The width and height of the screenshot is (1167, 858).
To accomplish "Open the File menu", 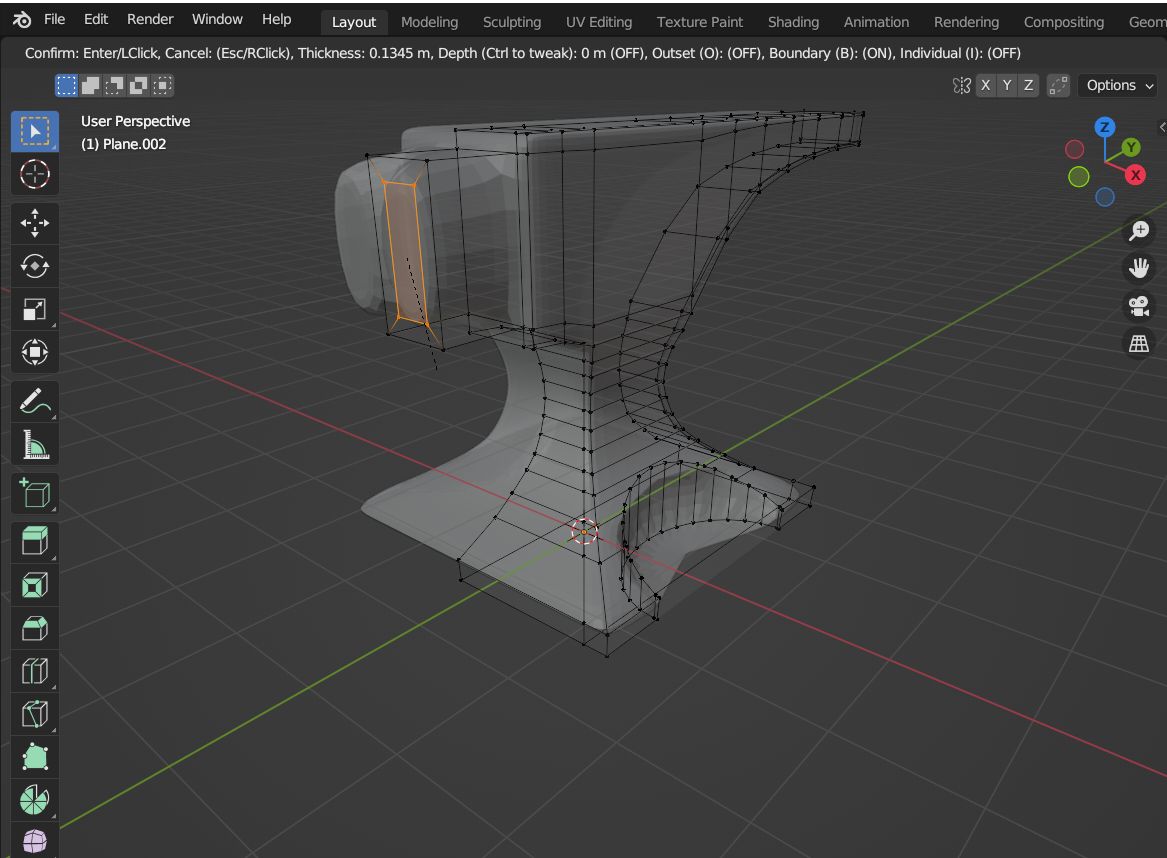I will pos(54,19).
